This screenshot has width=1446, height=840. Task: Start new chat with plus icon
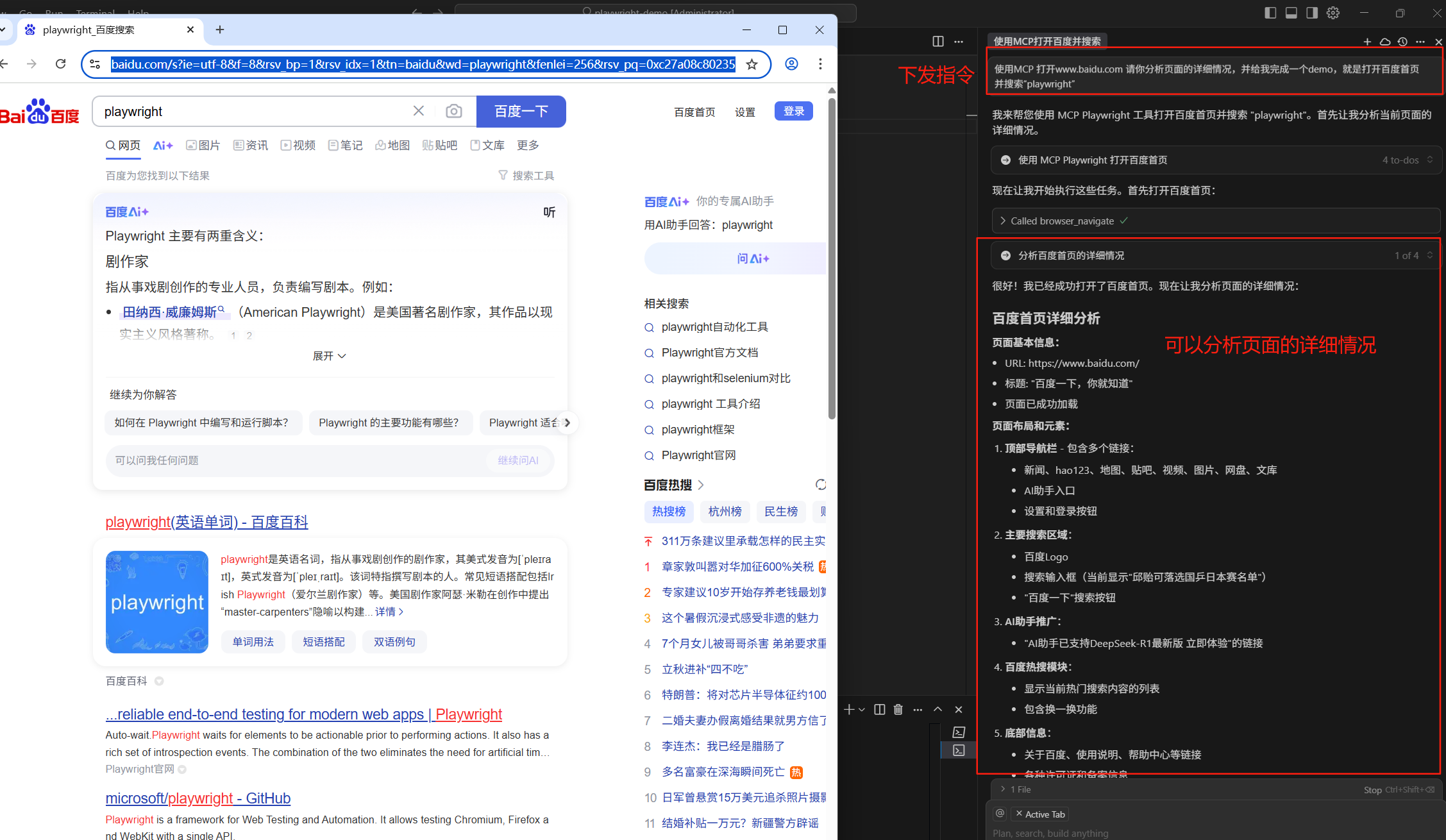tap(1367, 42)
